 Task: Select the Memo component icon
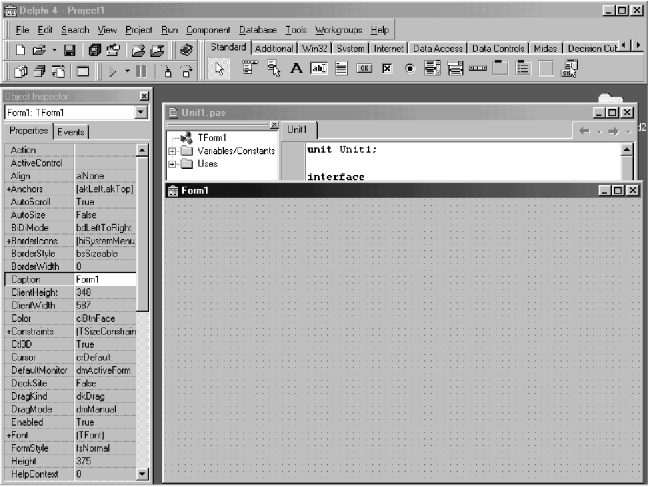(341, 68)
